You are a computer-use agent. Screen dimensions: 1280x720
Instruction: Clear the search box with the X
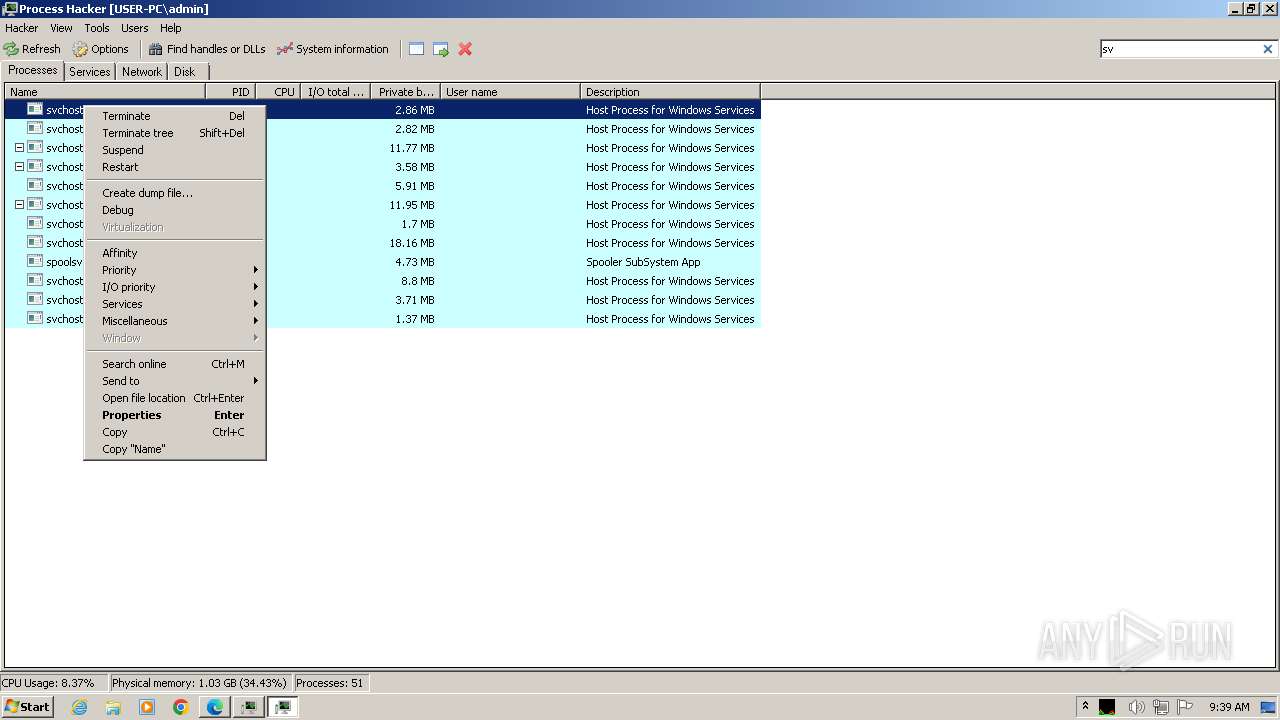(x=1268, y=49)
